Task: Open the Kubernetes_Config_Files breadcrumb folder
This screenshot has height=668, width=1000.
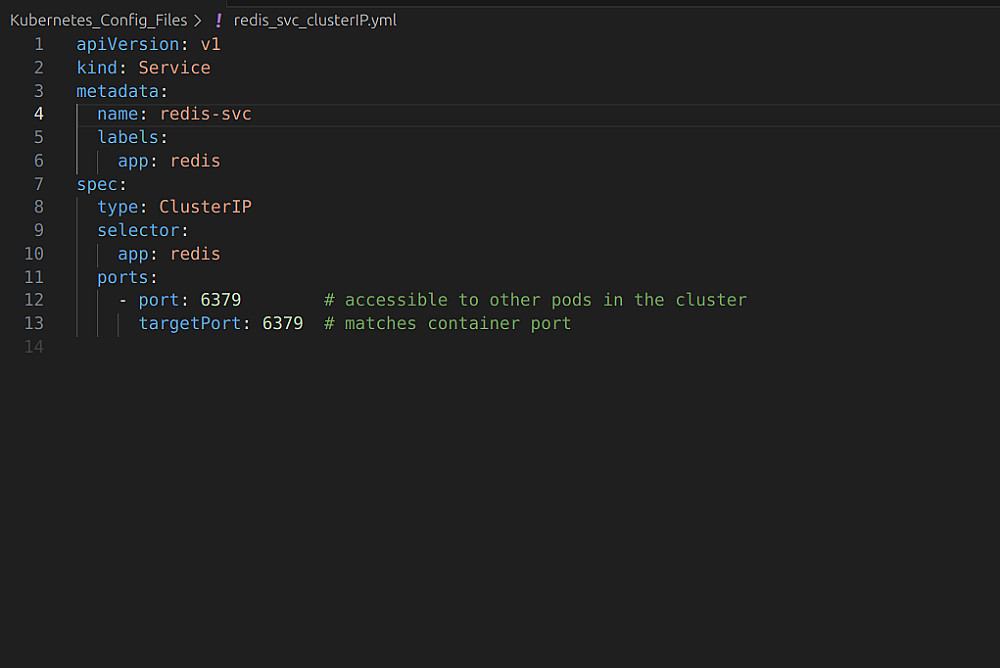Action: [98, 20]
